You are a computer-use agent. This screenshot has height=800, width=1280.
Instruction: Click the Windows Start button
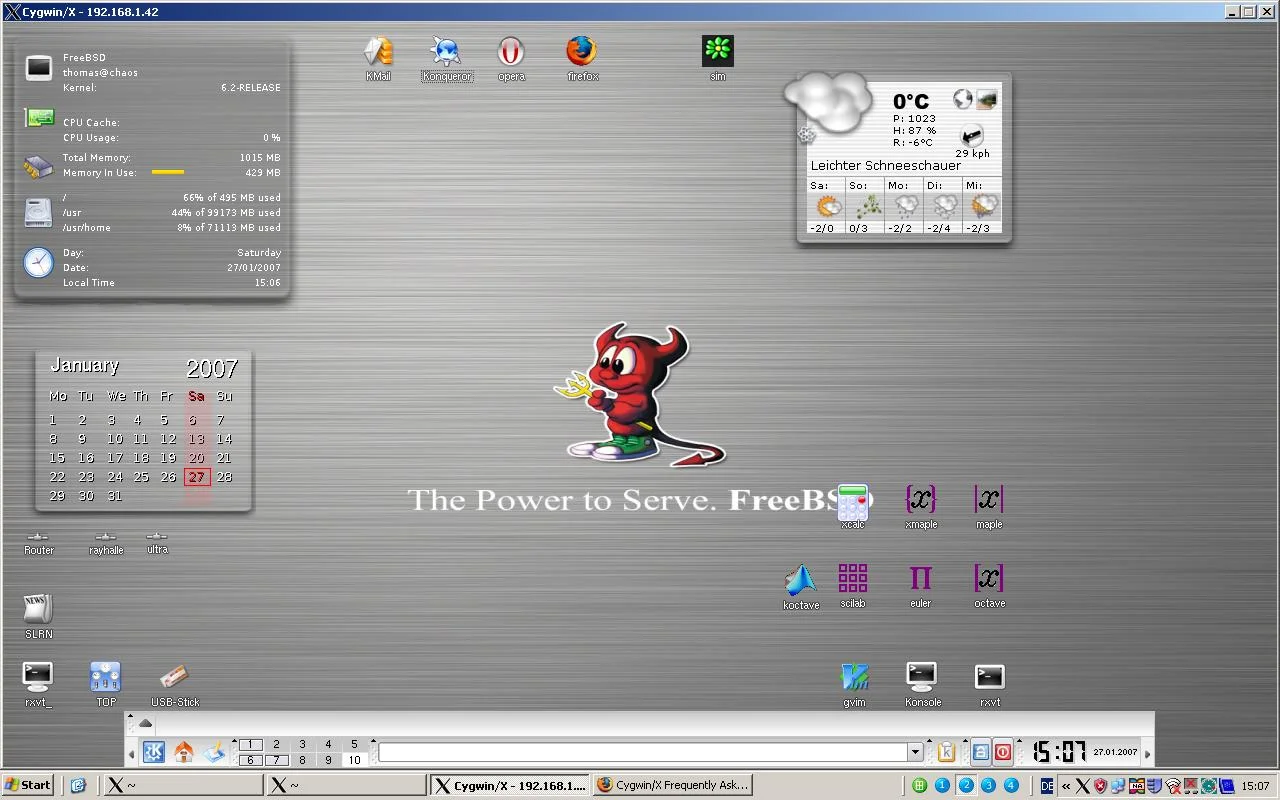click(27, 786)
